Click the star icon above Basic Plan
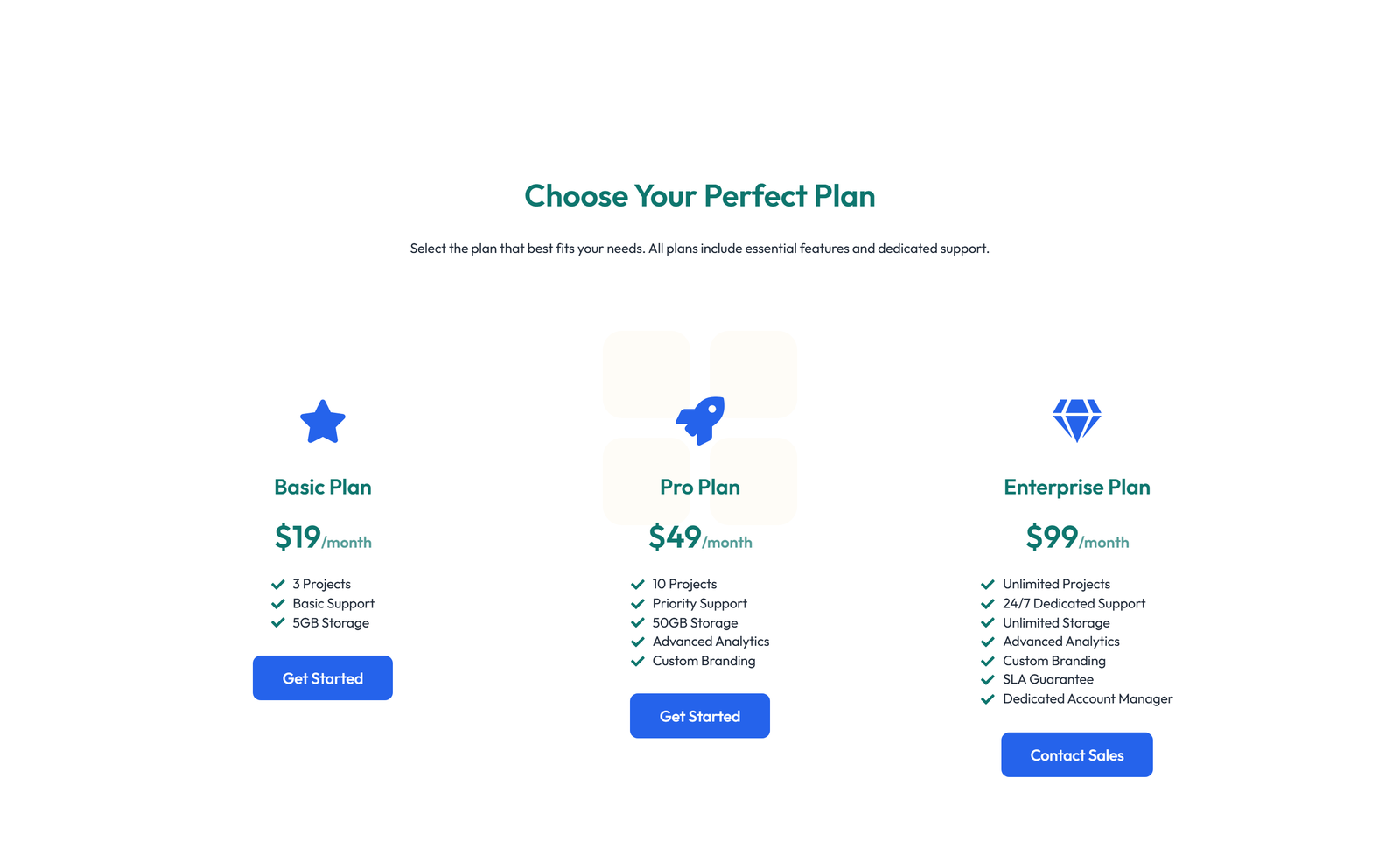The width and height of the screenshot is (1400, 856). pyautogui.click(x=323, y=422)
